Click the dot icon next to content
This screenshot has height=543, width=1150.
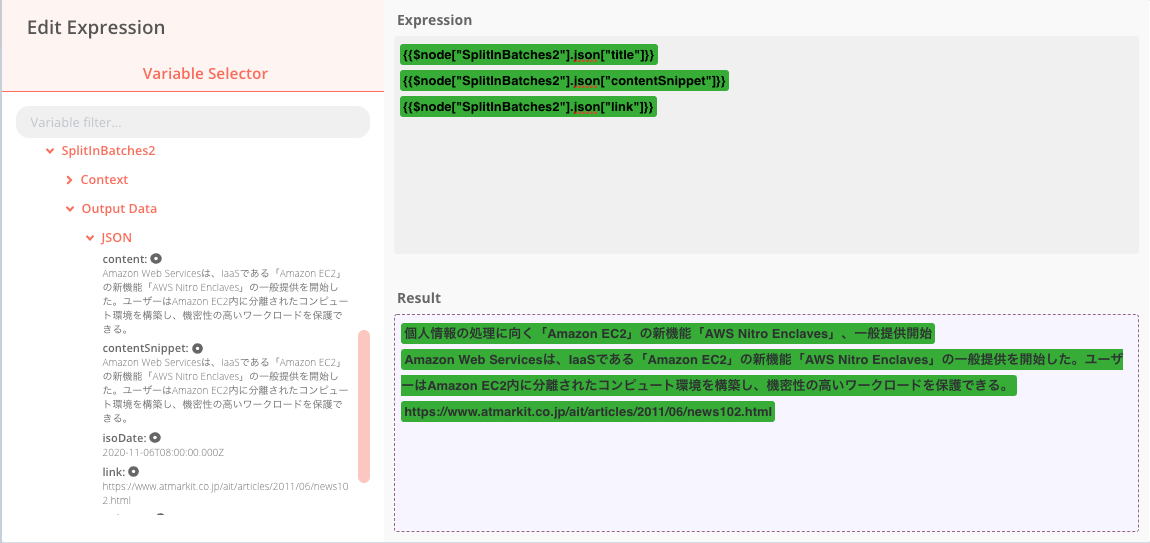click(x=155, y=259)
